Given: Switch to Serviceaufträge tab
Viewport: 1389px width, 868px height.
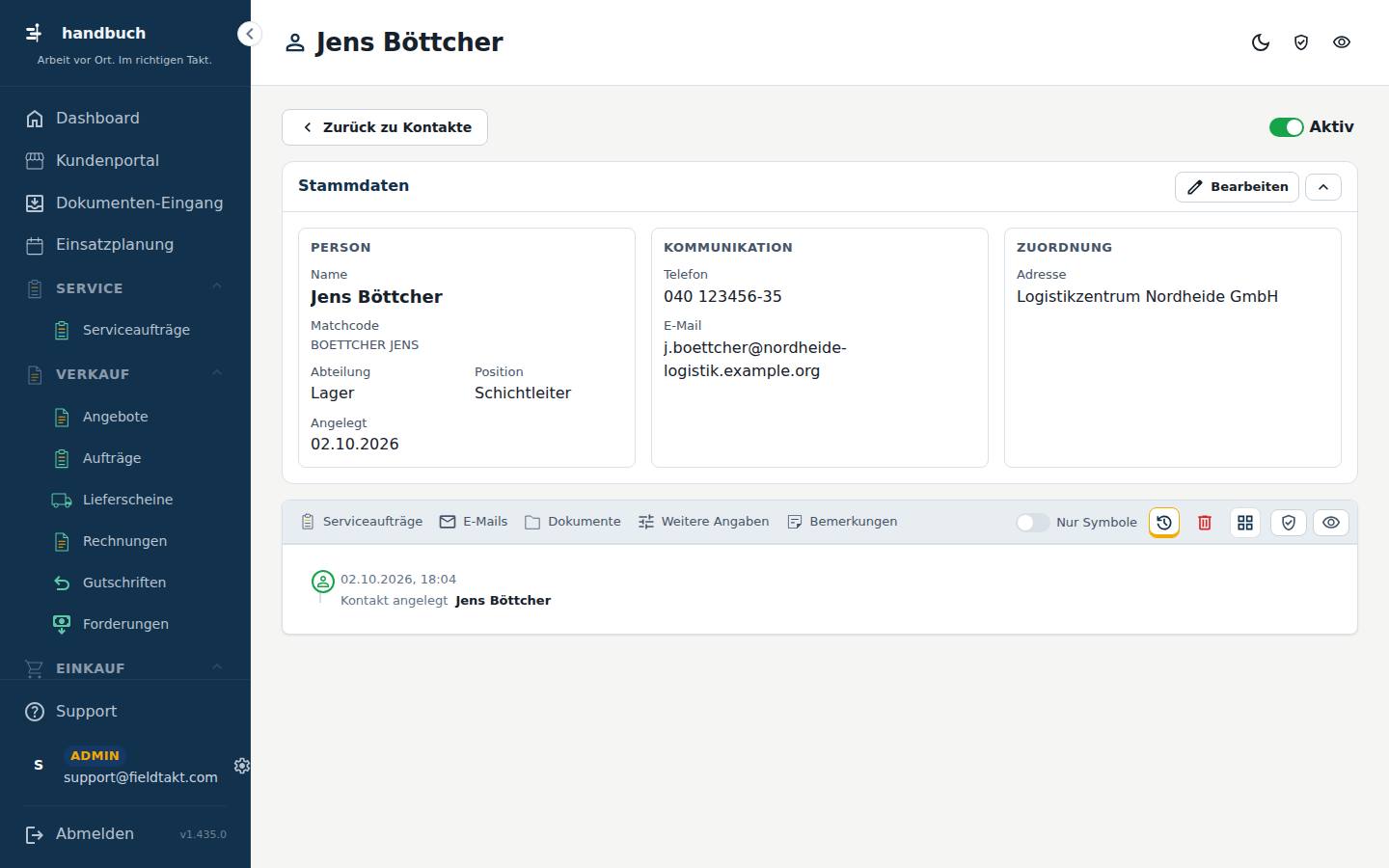Looking at the screenshot, I should pyautogui.click(x=362, y=522).
